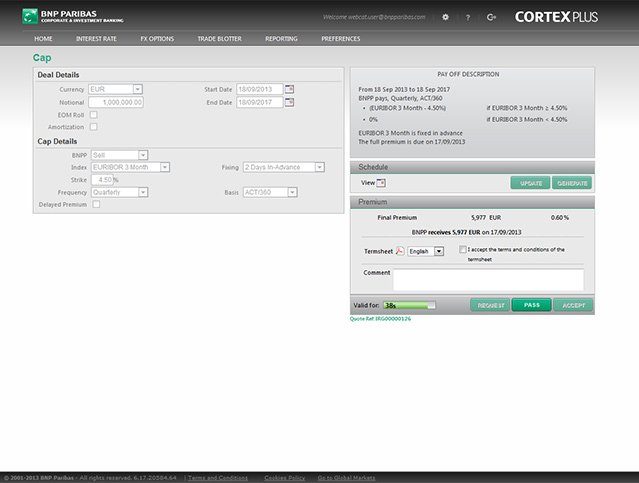Click the quote validity countdown bar
This screenshot has height=483, width=639.
tap(409, 305)
